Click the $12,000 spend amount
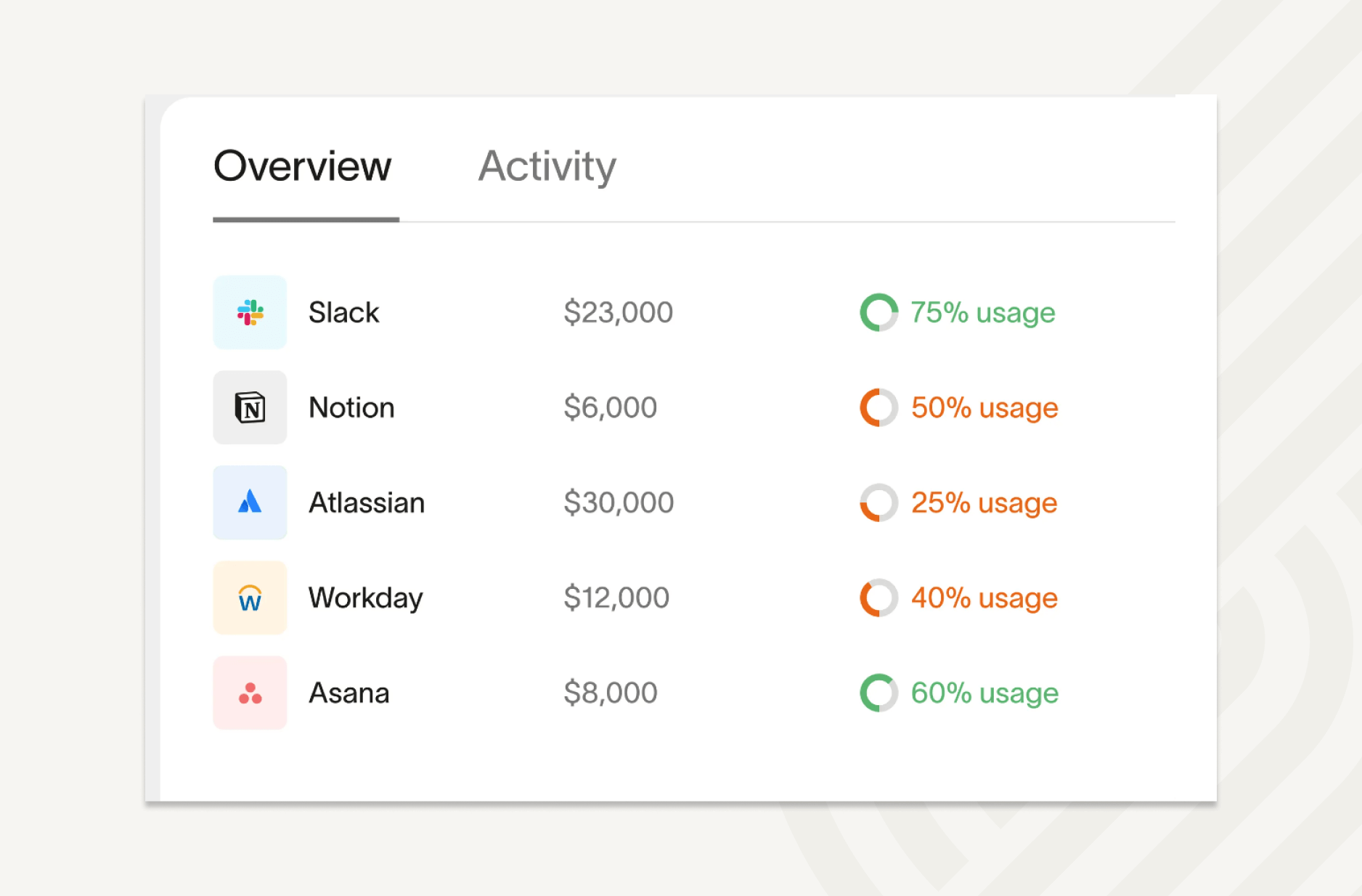Viewport: 1362px width, 896px height. pyautogui.click(x=616, y=598)
